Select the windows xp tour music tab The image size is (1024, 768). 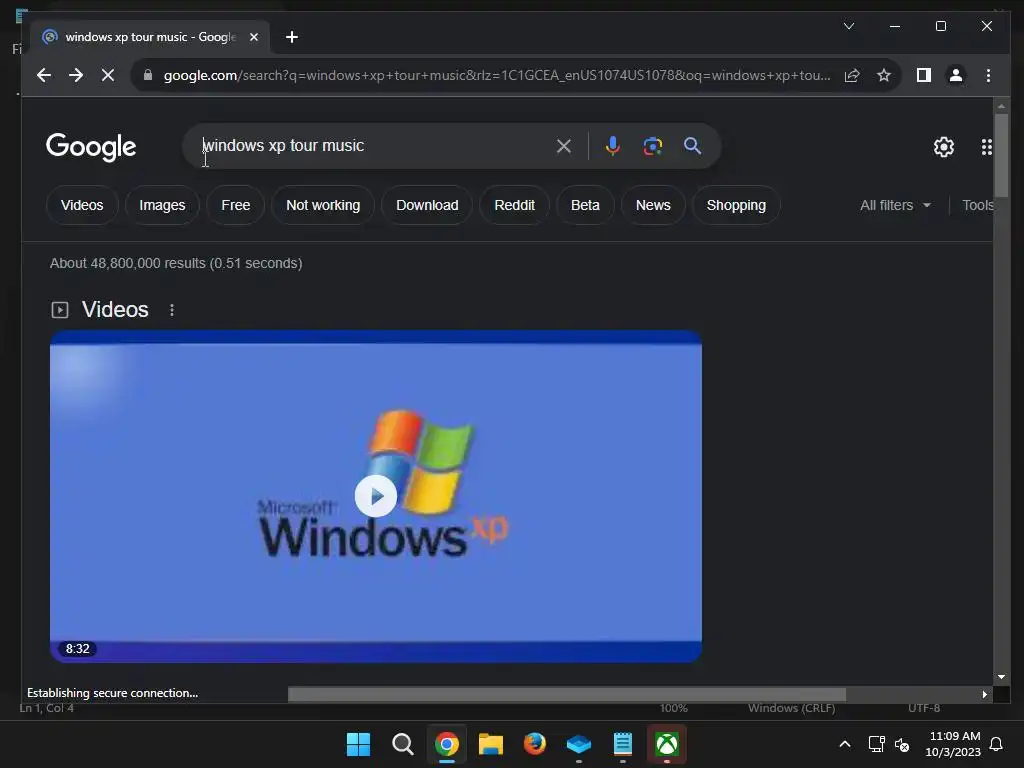[150, 37]
